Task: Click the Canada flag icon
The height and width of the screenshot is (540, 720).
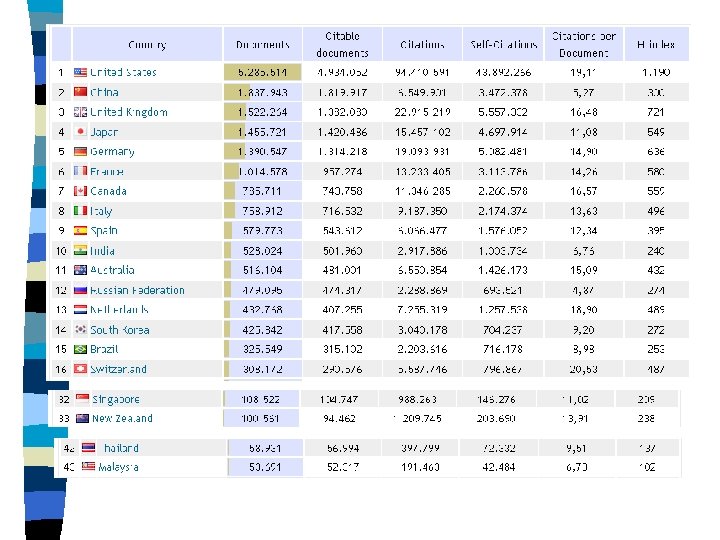Action: point(80,191)
